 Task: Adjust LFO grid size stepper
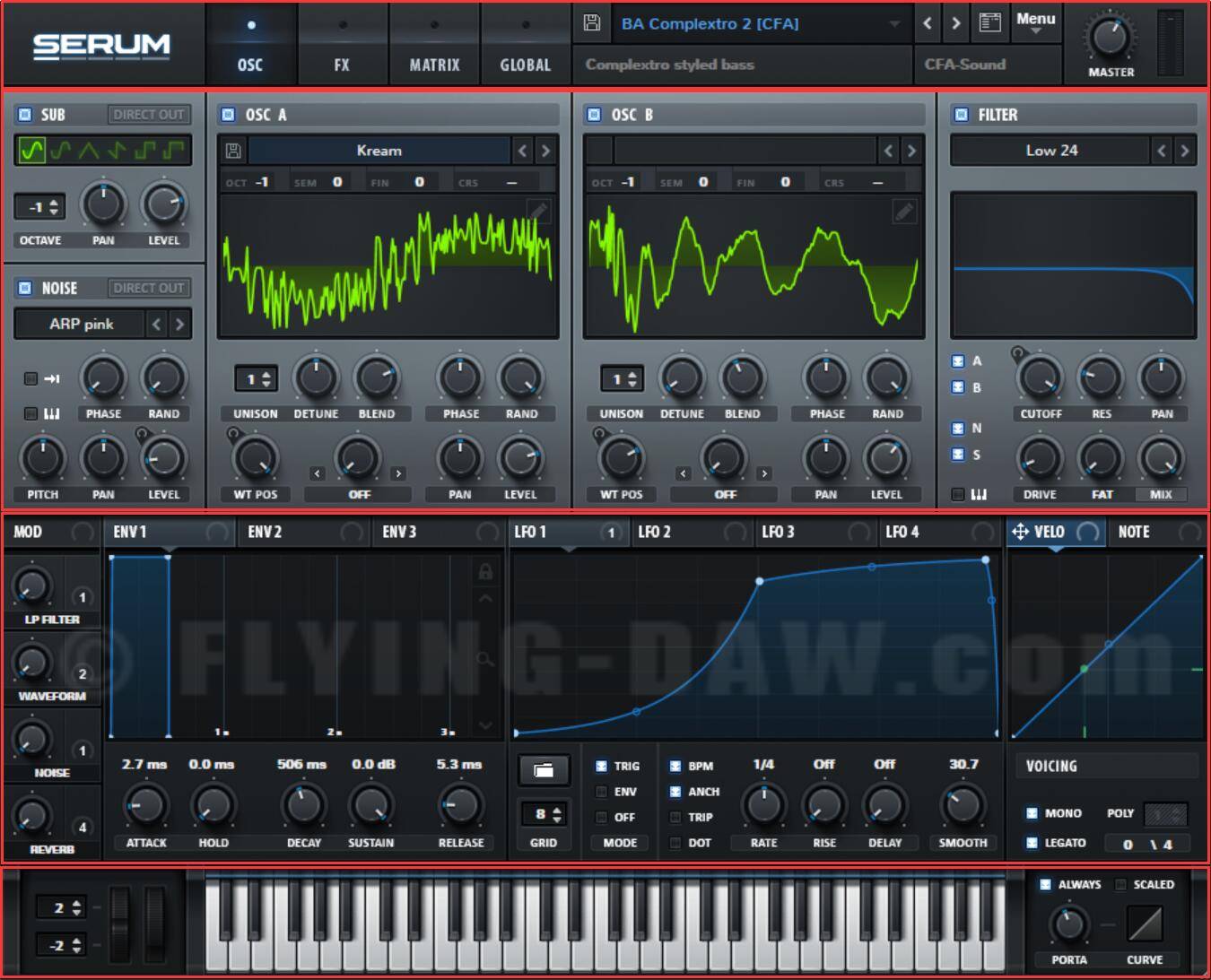pos(544,814)
